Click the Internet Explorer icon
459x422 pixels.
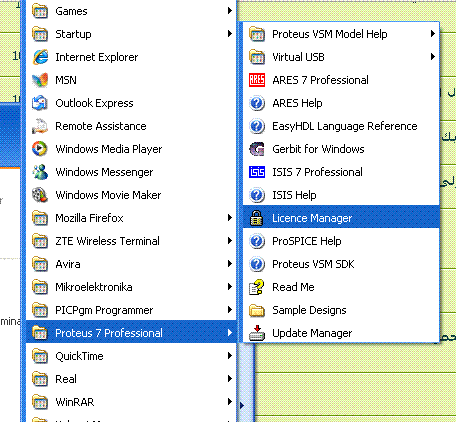(x=40, y=57)
